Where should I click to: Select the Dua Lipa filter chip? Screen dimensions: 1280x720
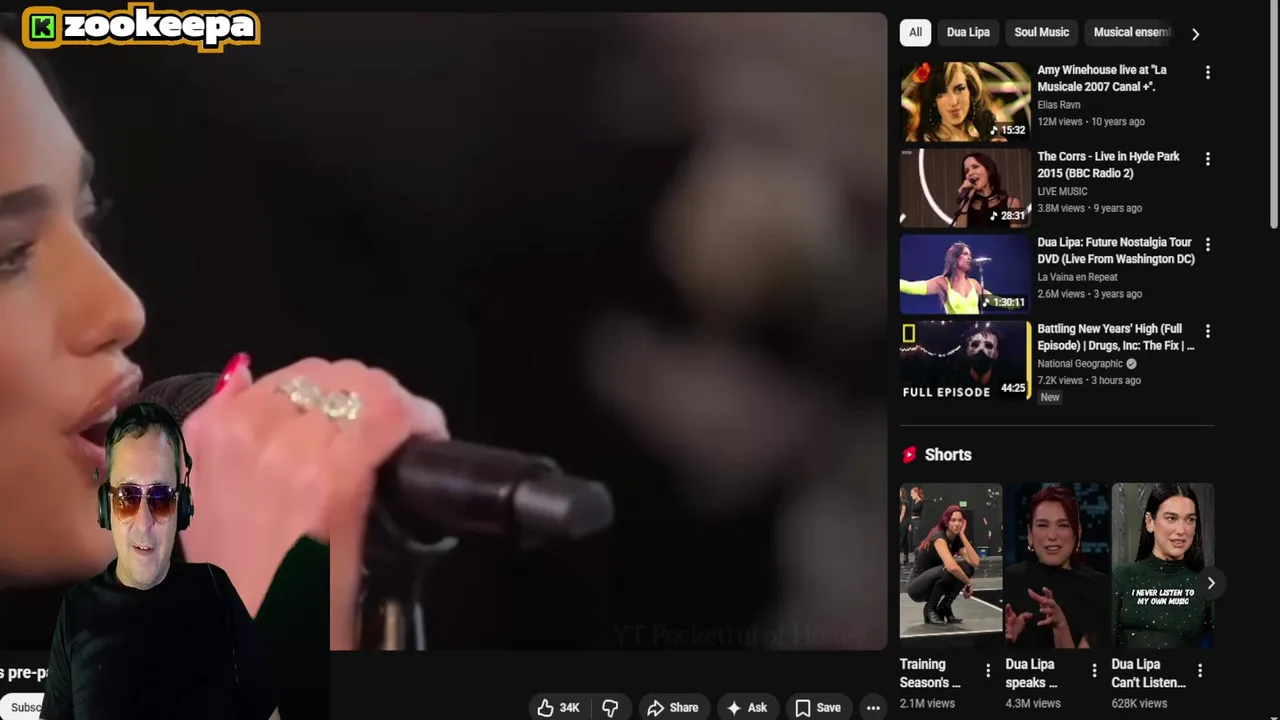pos(968,32)
